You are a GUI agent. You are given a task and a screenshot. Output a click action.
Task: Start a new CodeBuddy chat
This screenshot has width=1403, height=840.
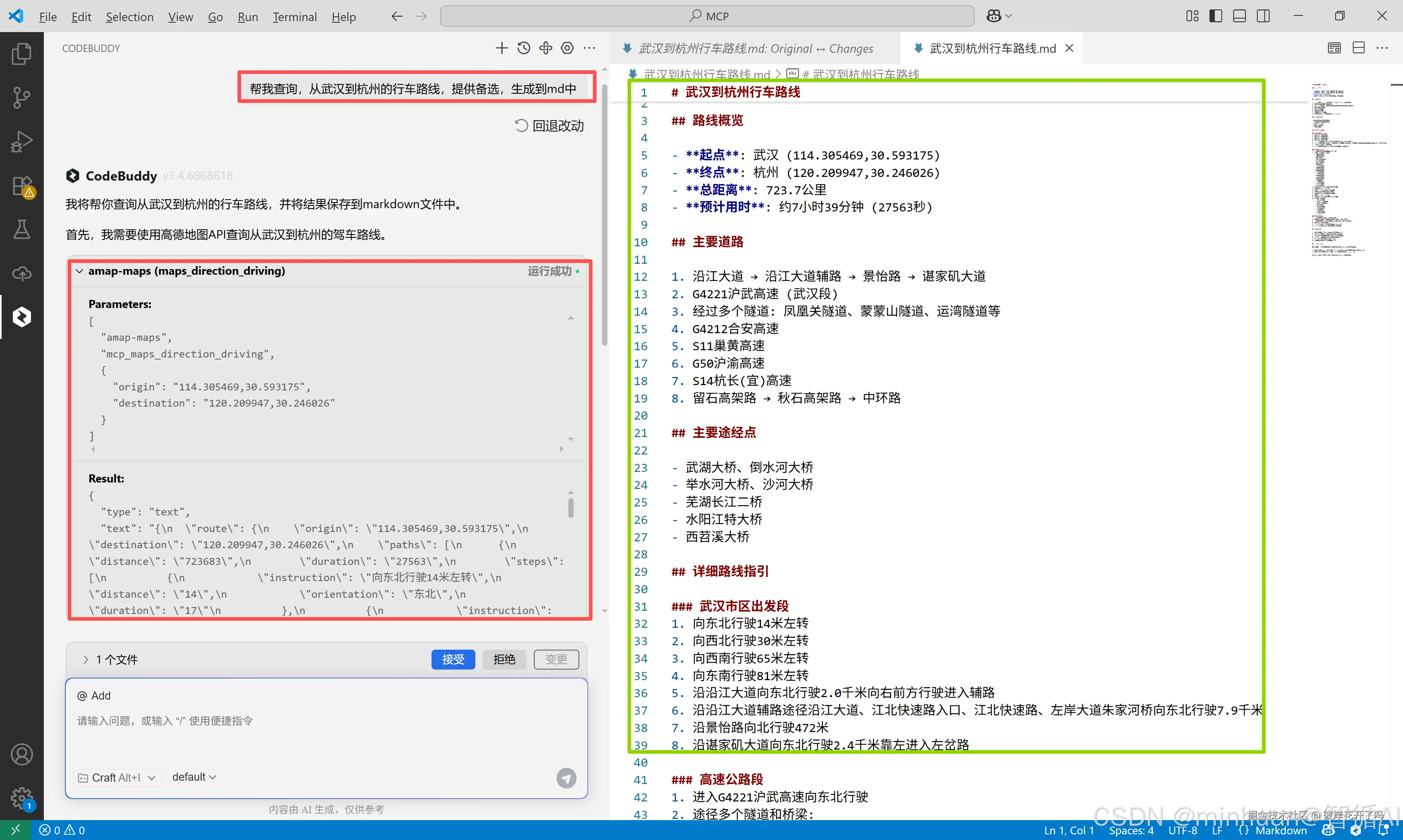pyautogui.click(x=501, y=48)
